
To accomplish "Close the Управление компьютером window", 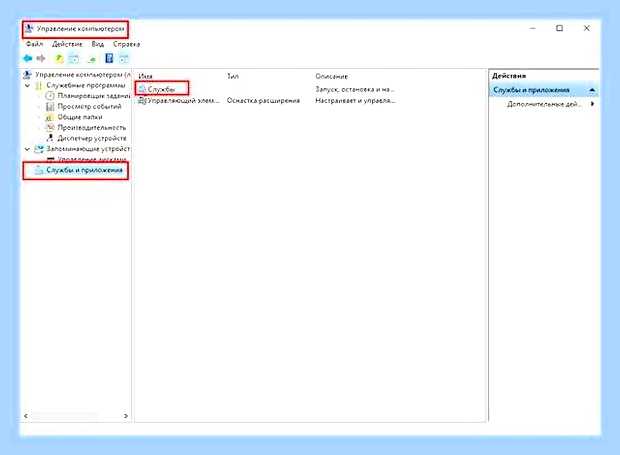I will tap(587, 28).
